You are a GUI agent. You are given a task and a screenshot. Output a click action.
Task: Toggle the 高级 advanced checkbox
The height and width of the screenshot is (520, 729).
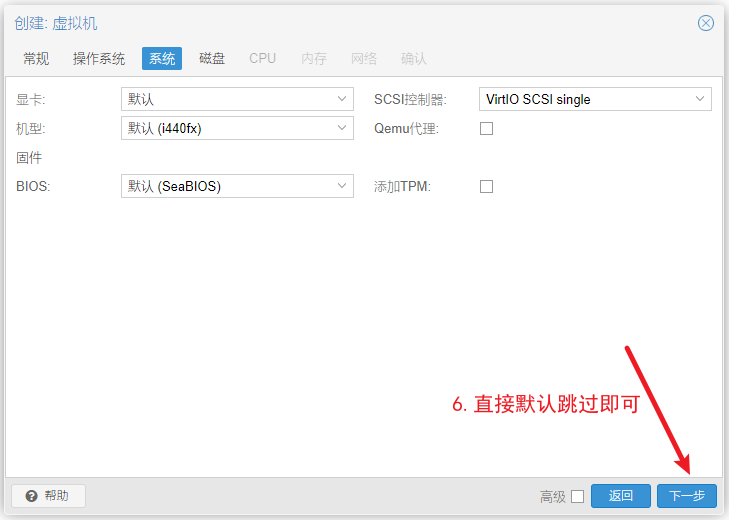tap(577, 496)
